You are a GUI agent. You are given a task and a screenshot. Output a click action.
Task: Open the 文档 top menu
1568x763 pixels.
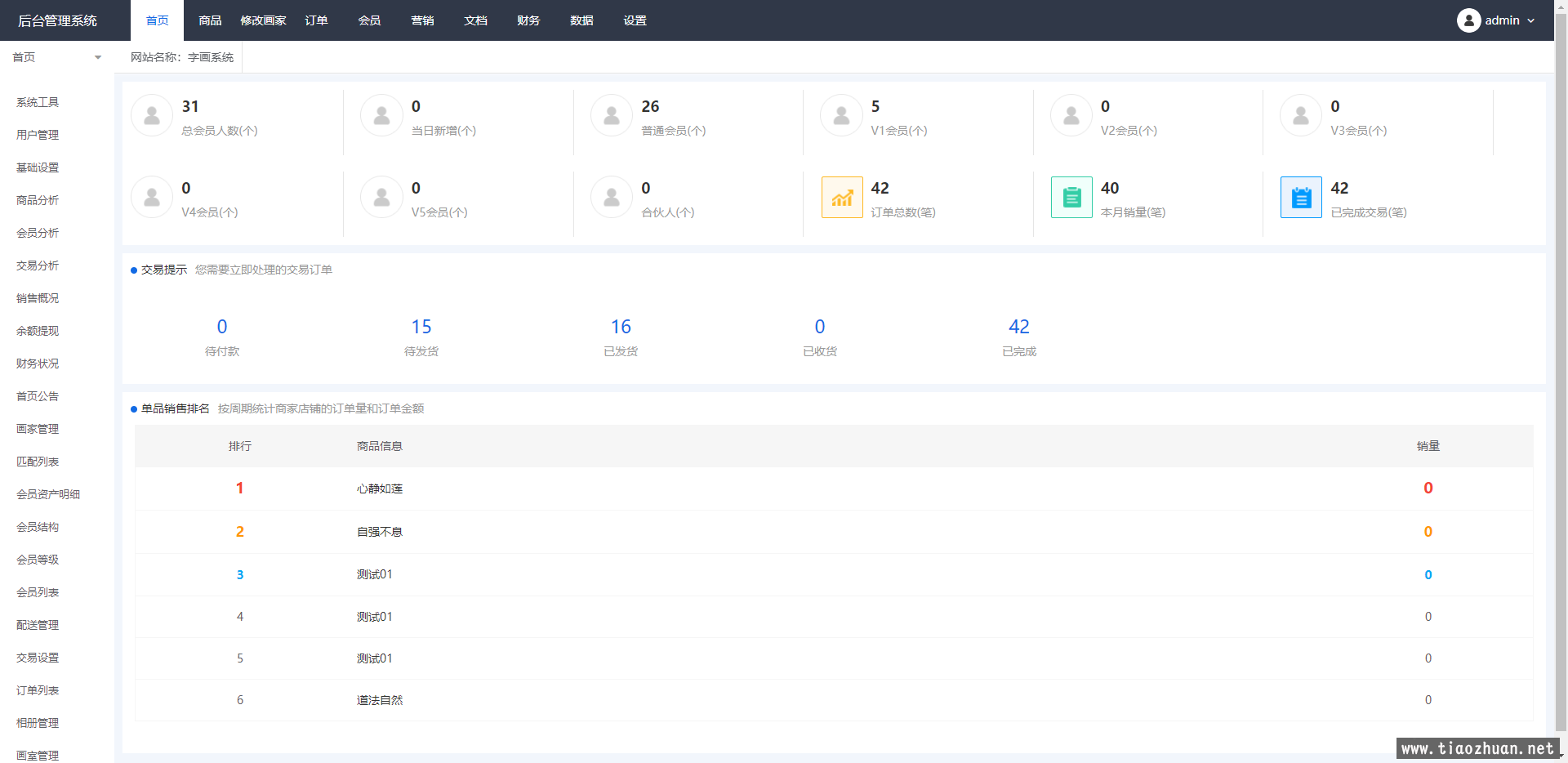[x=475, y=20]
